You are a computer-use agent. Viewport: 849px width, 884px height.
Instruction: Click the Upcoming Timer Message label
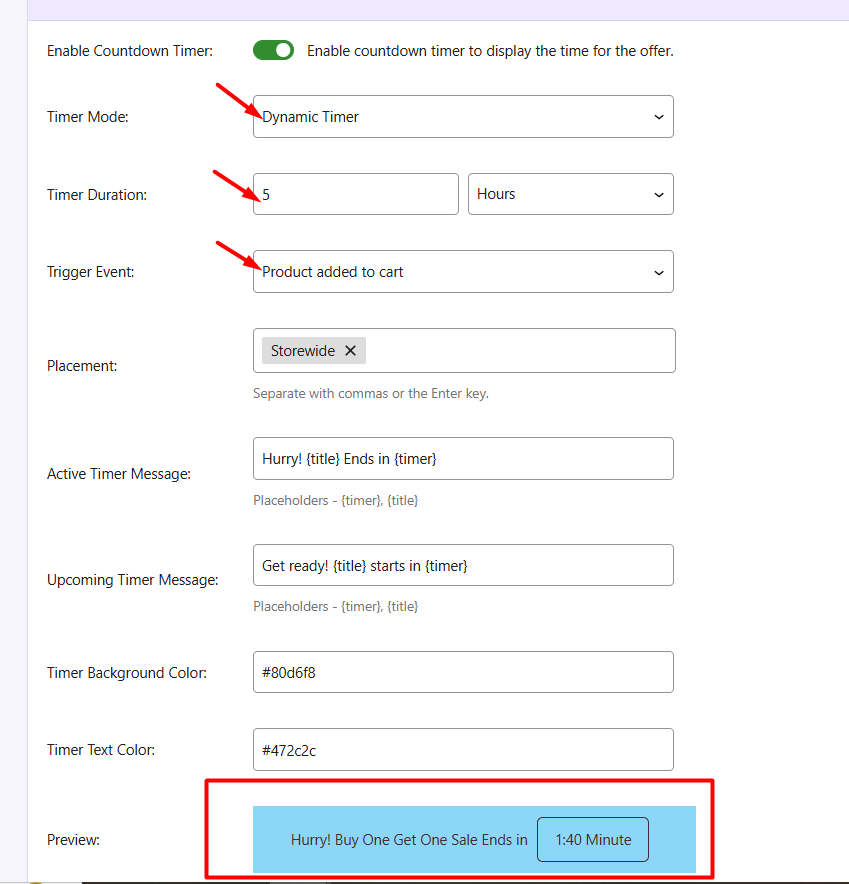(x=132, y=581)
